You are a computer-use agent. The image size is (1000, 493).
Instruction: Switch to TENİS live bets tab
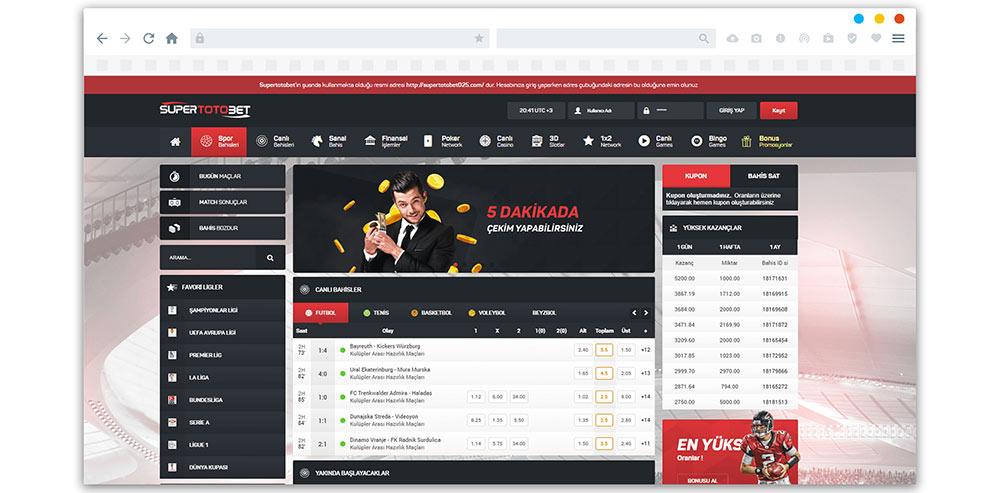[x=376, y=313]
